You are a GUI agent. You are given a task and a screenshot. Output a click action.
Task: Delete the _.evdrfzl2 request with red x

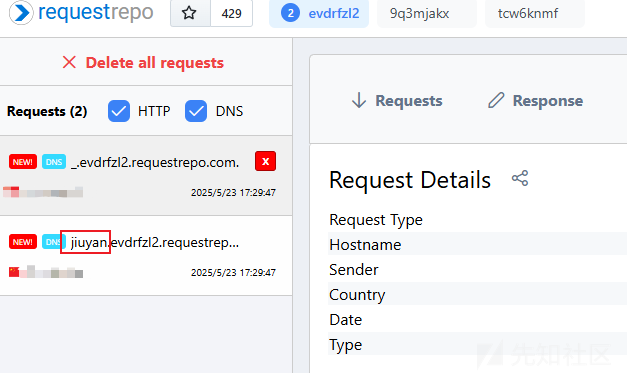(266, 162)
